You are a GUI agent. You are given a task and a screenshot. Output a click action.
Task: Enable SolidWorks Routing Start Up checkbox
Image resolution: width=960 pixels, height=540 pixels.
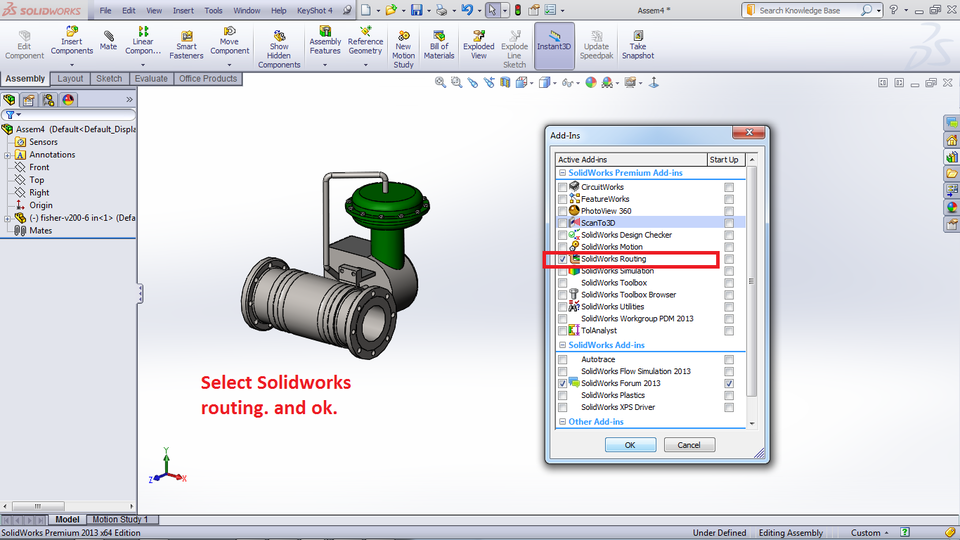(729, 259)
